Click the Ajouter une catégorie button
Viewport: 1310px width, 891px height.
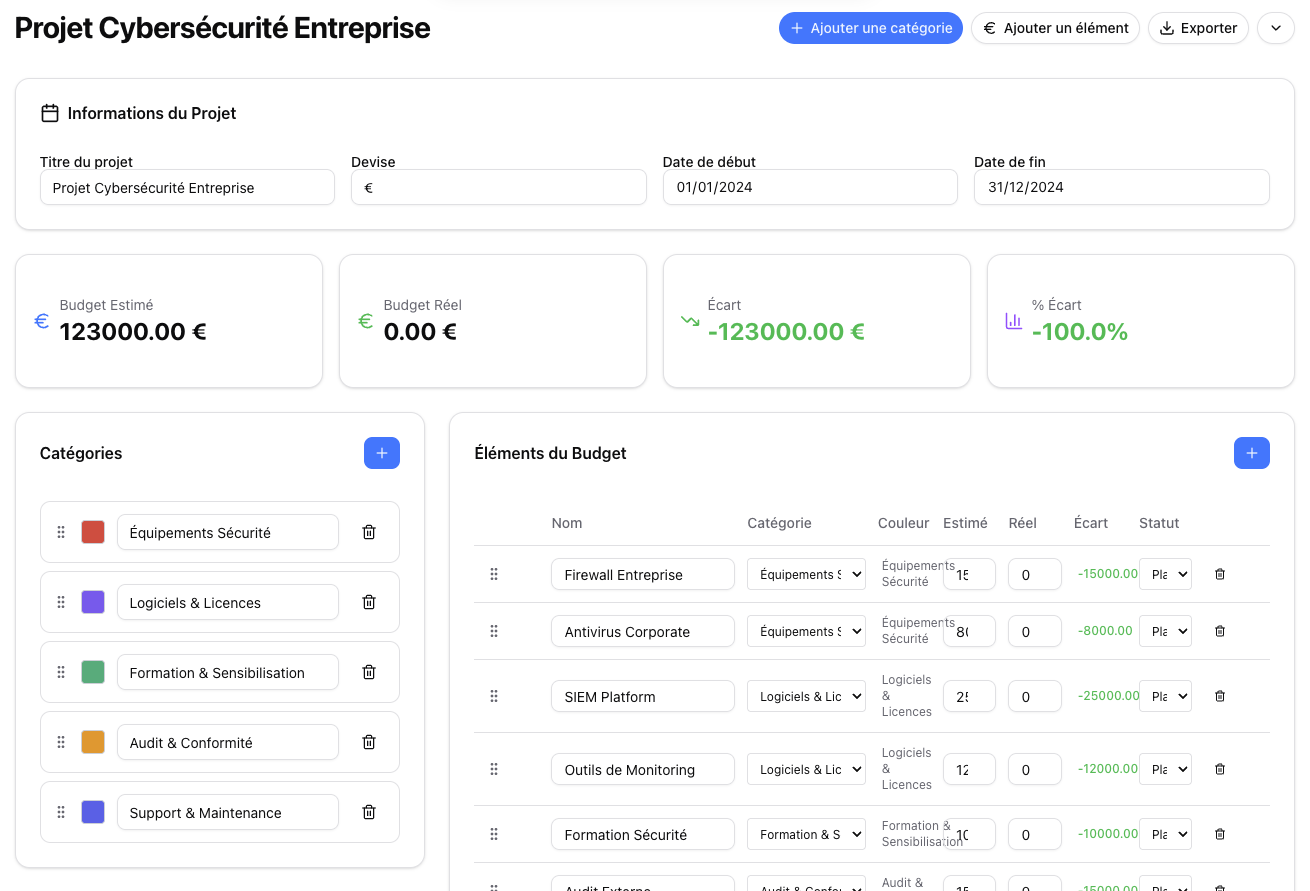[x=870, y=28]
